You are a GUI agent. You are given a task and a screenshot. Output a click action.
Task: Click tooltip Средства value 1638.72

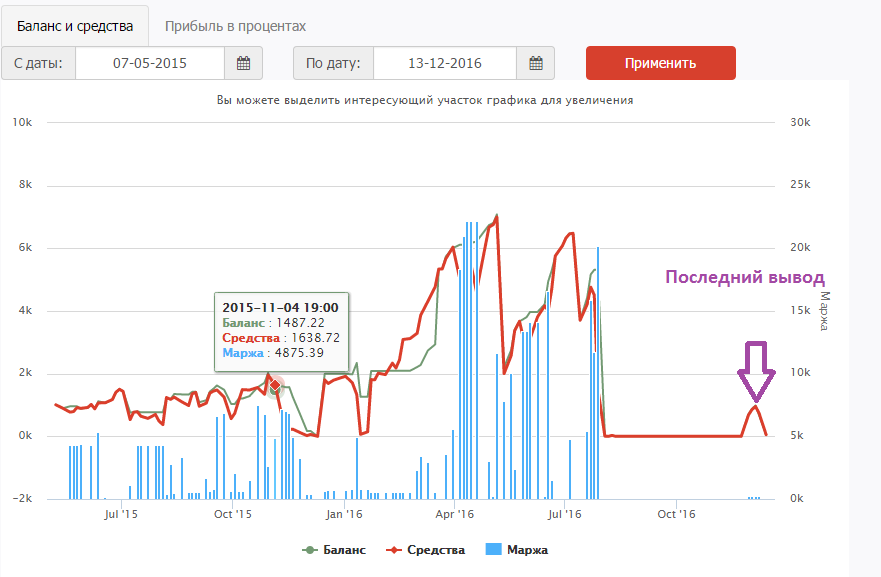[x=315, y=338]
